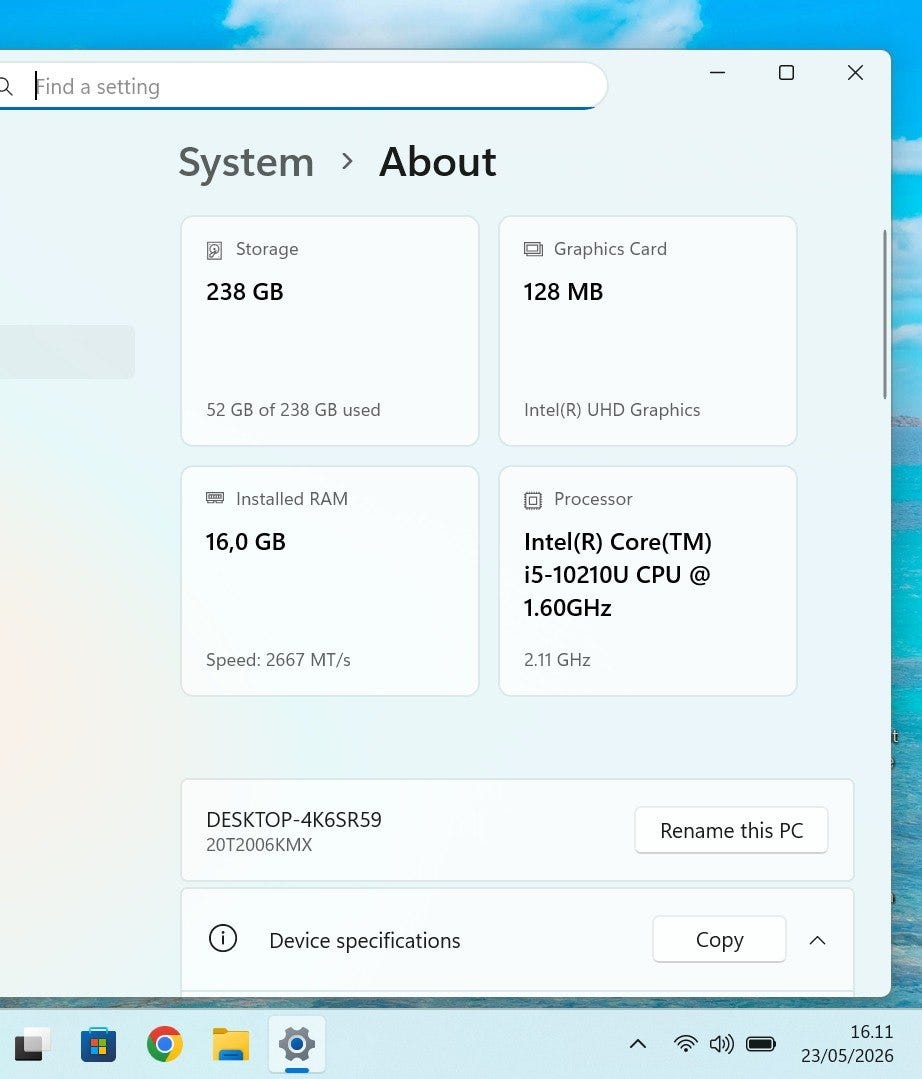Image resolution: width=922 pixels, height=1079 pixels.
Task: Click the Storage disk icon
Action: [215, 250]
